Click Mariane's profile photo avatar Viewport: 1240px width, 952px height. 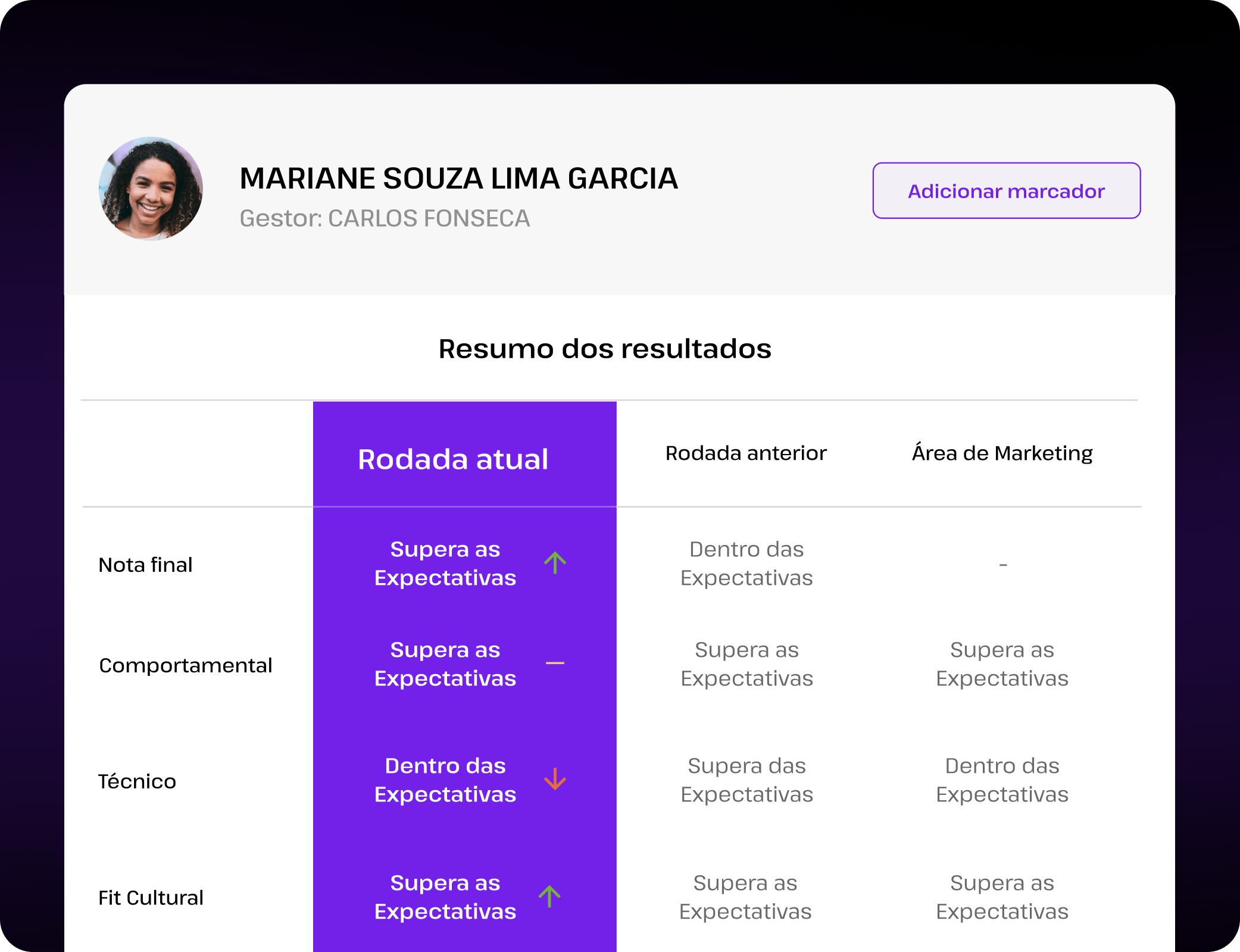[151, 189]
